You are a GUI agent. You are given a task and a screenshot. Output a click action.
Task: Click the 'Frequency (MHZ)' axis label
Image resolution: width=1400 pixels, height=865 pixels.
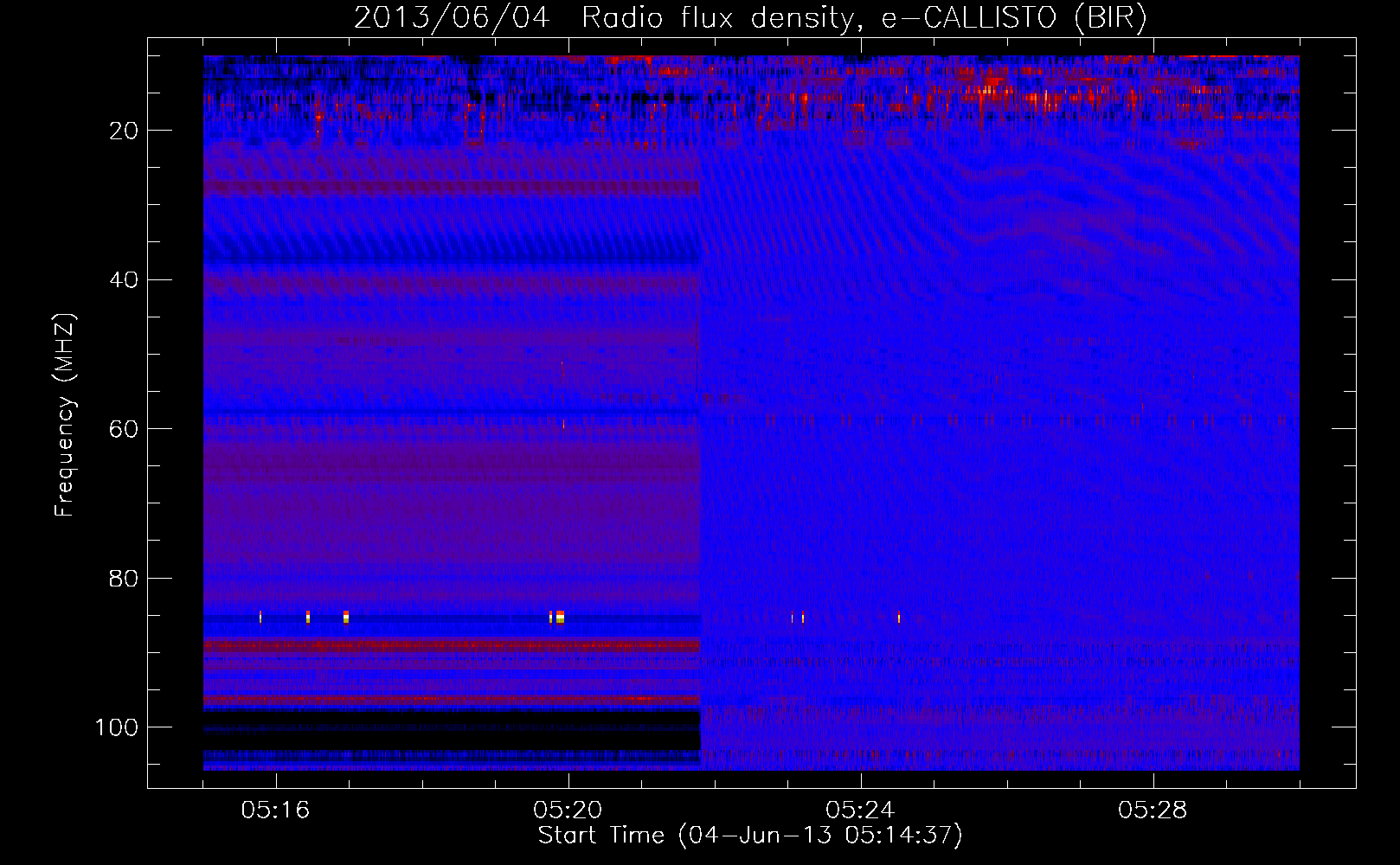pos(65,414)
